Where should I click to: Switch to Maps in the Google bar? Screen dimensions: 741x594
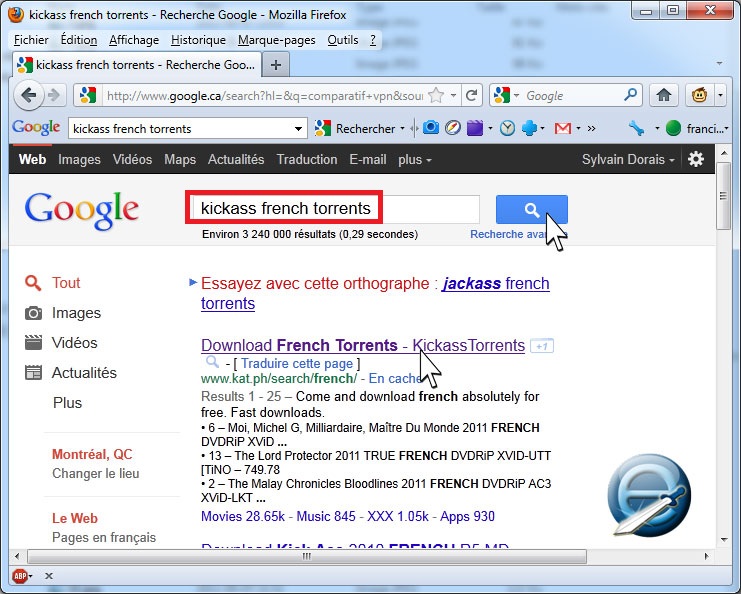click(x=180, y=160)
